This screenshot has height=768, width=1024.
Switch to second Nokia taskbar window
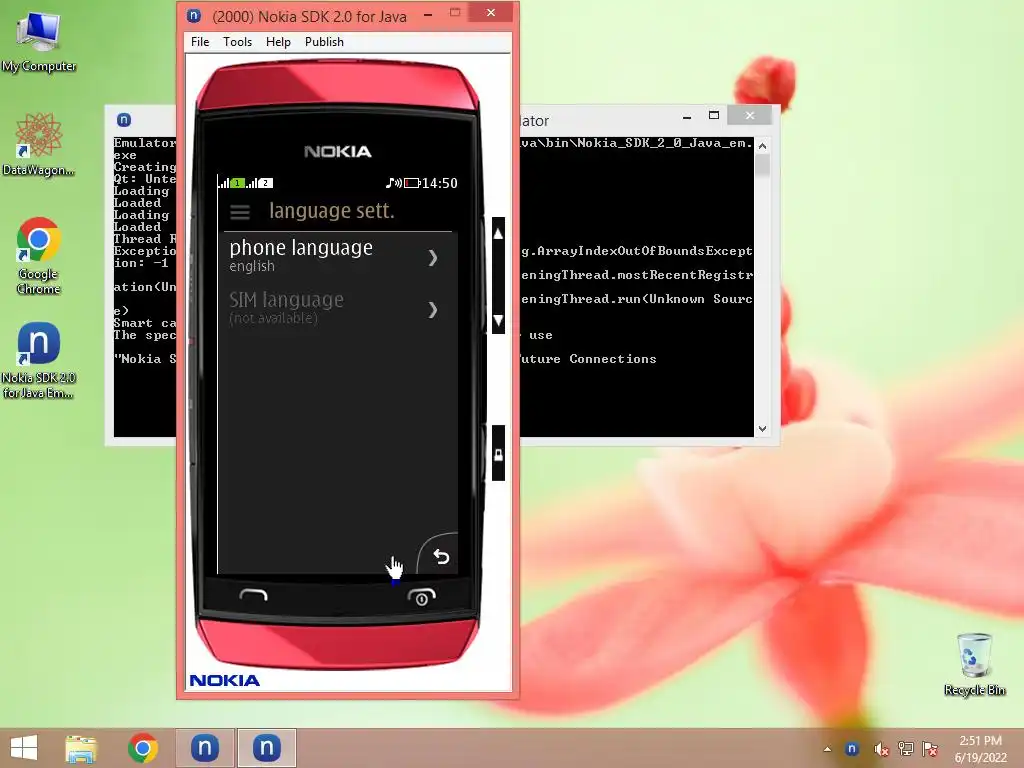pos(266,748)
